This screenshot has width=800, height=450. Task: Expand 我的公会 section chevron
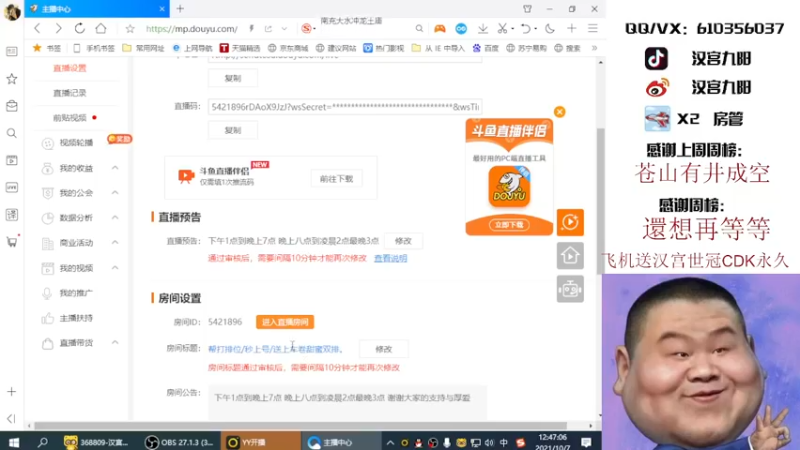[115, 193]
